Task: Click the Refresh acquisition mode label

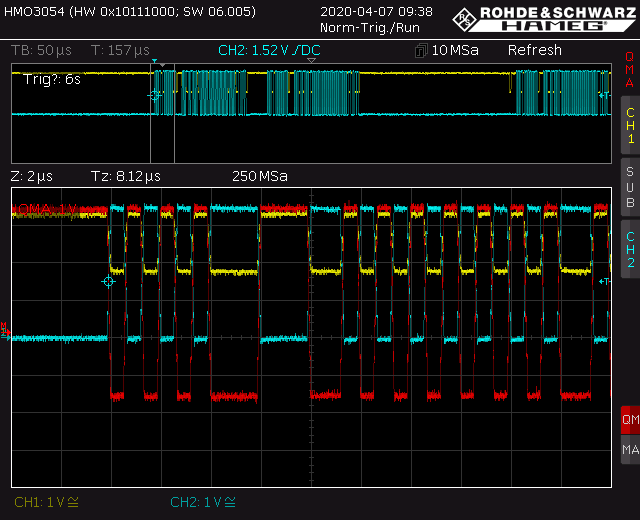Action: [534, 50]
